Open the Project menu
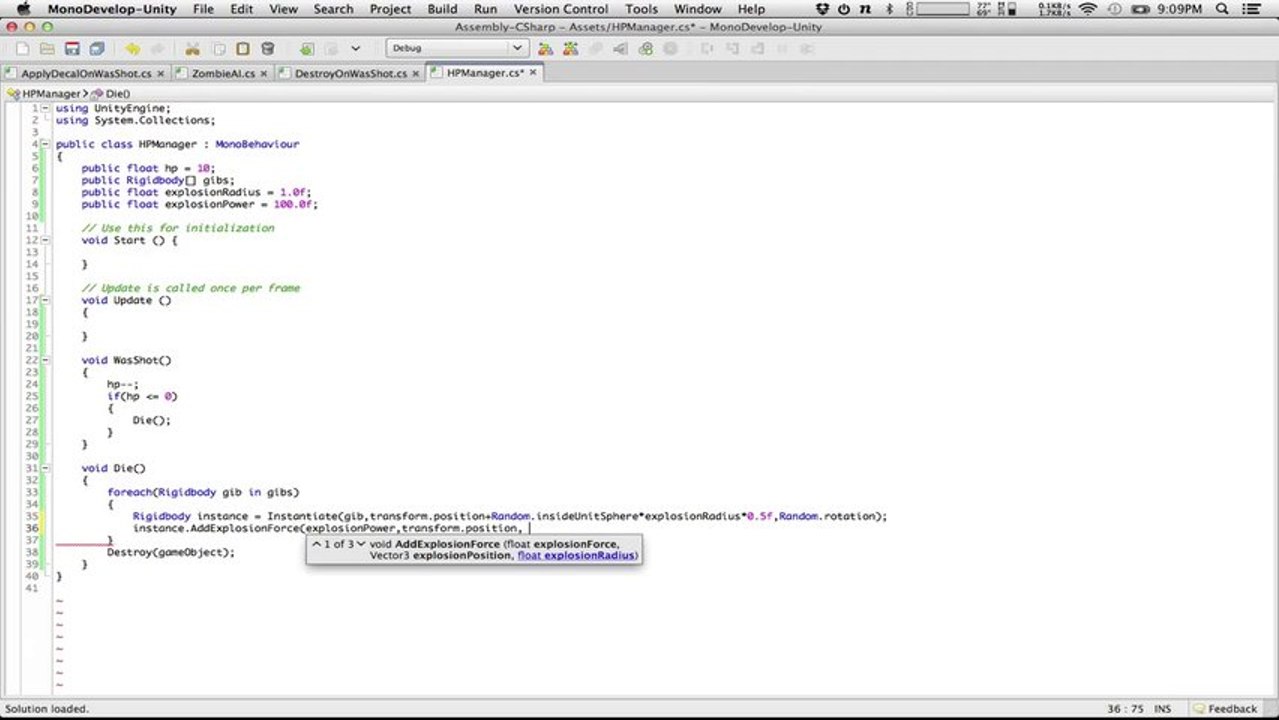1279x720 pixels. [x=390, y=9]
